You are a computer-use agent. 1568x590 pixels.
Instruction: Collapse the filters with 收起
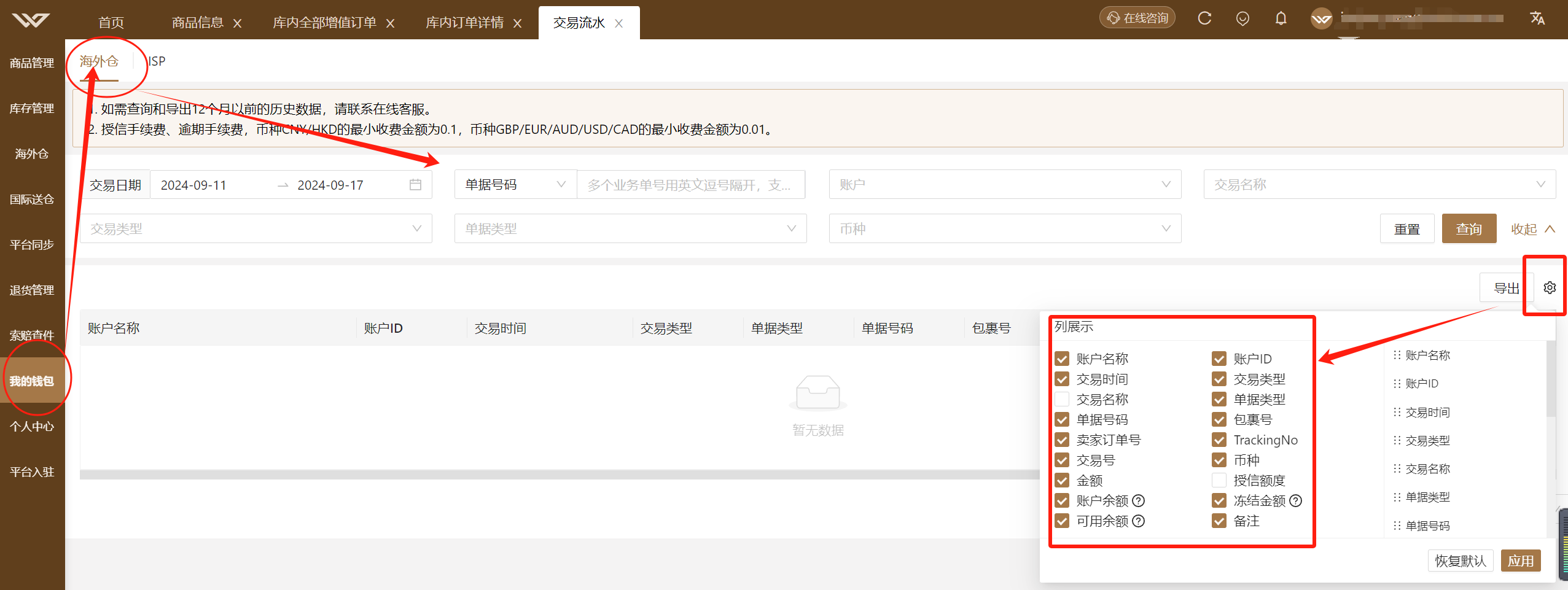[x=1533, y=229]
